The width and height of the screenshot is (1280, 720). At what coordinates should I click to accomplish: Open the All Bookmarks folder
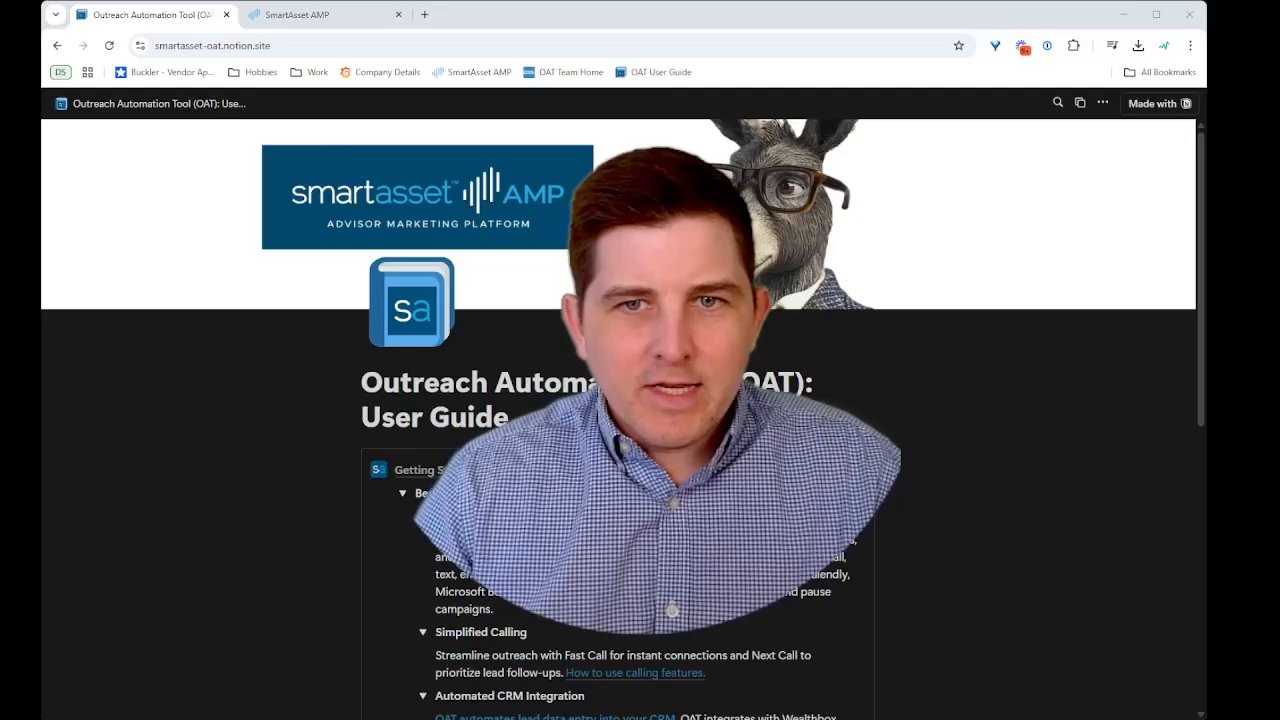click(x=1160, y=72)
